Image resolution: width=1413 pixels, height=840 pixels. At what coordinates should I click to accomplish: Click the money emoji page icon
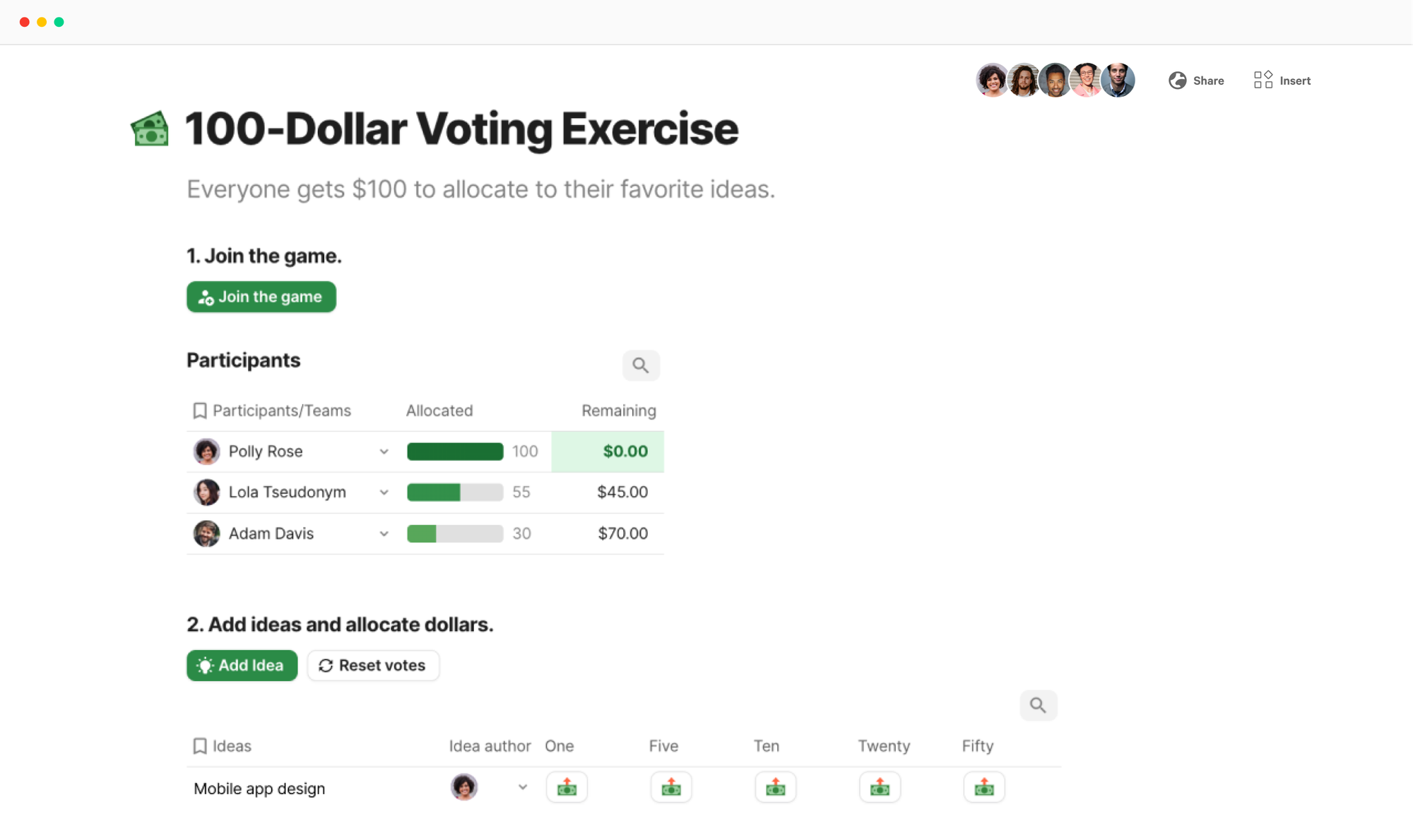150,129
